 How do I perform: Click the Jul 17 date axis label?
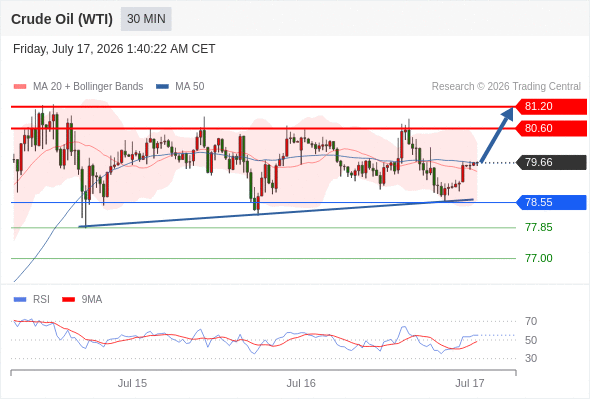[470, 383]
